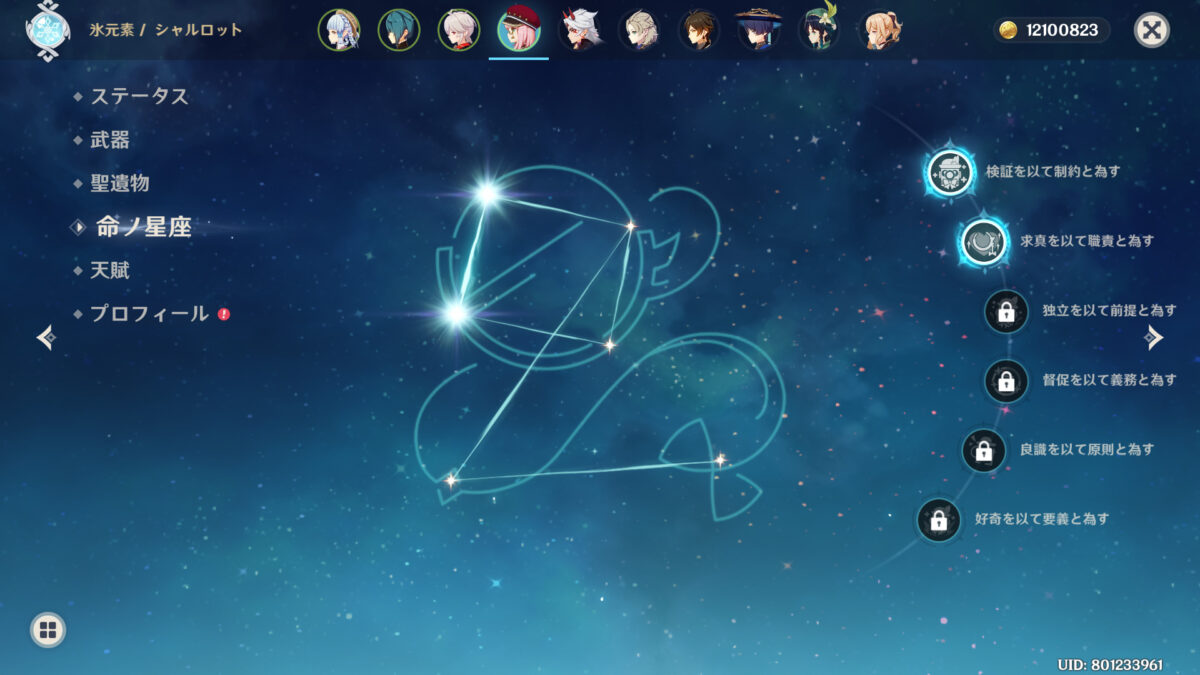1200x675 pixels.
Task: Open the 聖遺物 menu
Action: pyautogui.click(x=119, y=183)
